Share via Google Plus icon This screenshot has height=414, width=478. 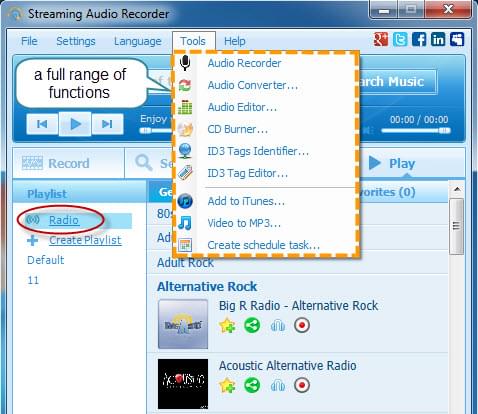coord(381,39)
